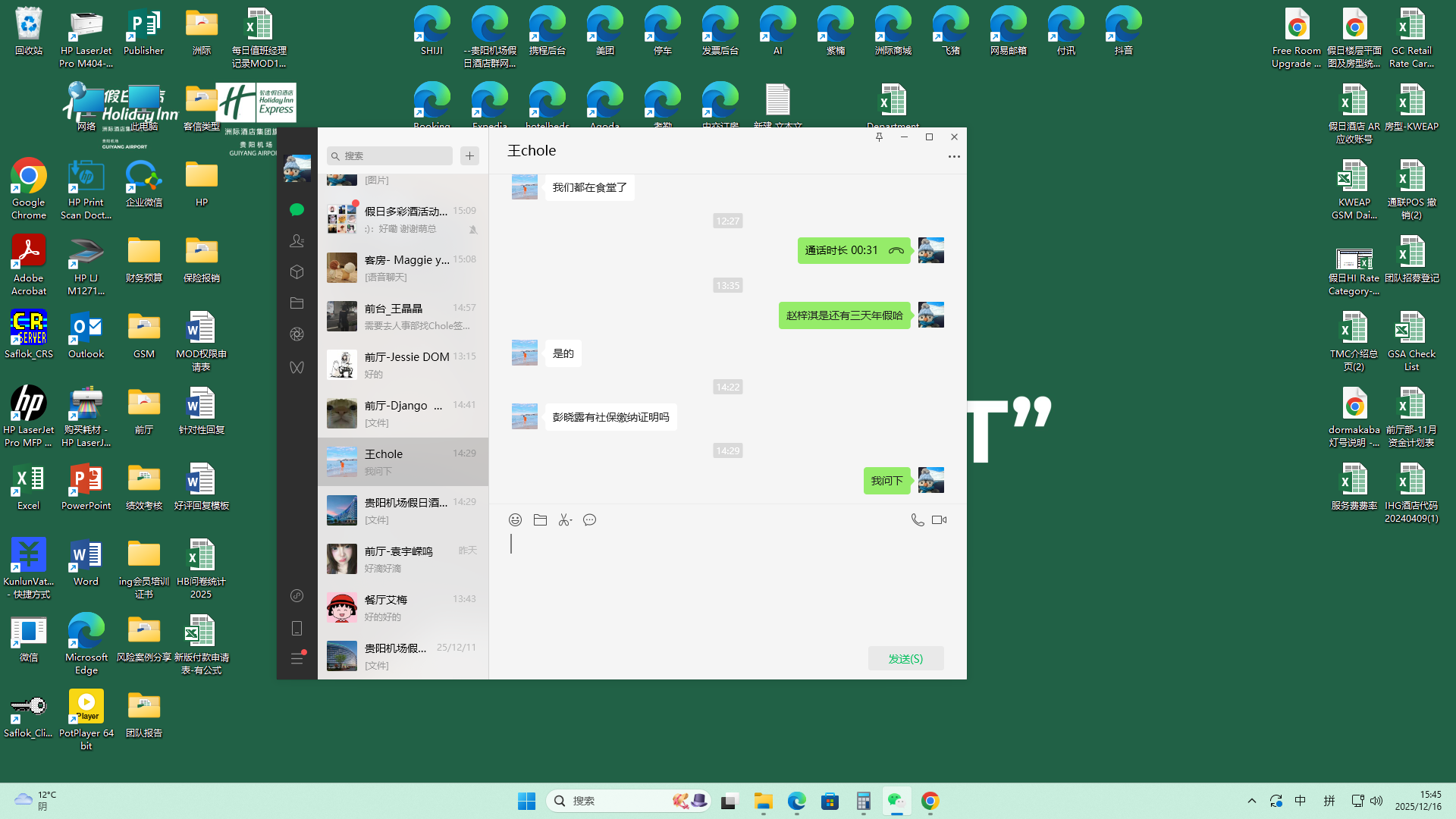This screenshot has height=819, width=1456.
Task: Click the 通话时长 00:31 call message
Action: click(x=853, y=251)
